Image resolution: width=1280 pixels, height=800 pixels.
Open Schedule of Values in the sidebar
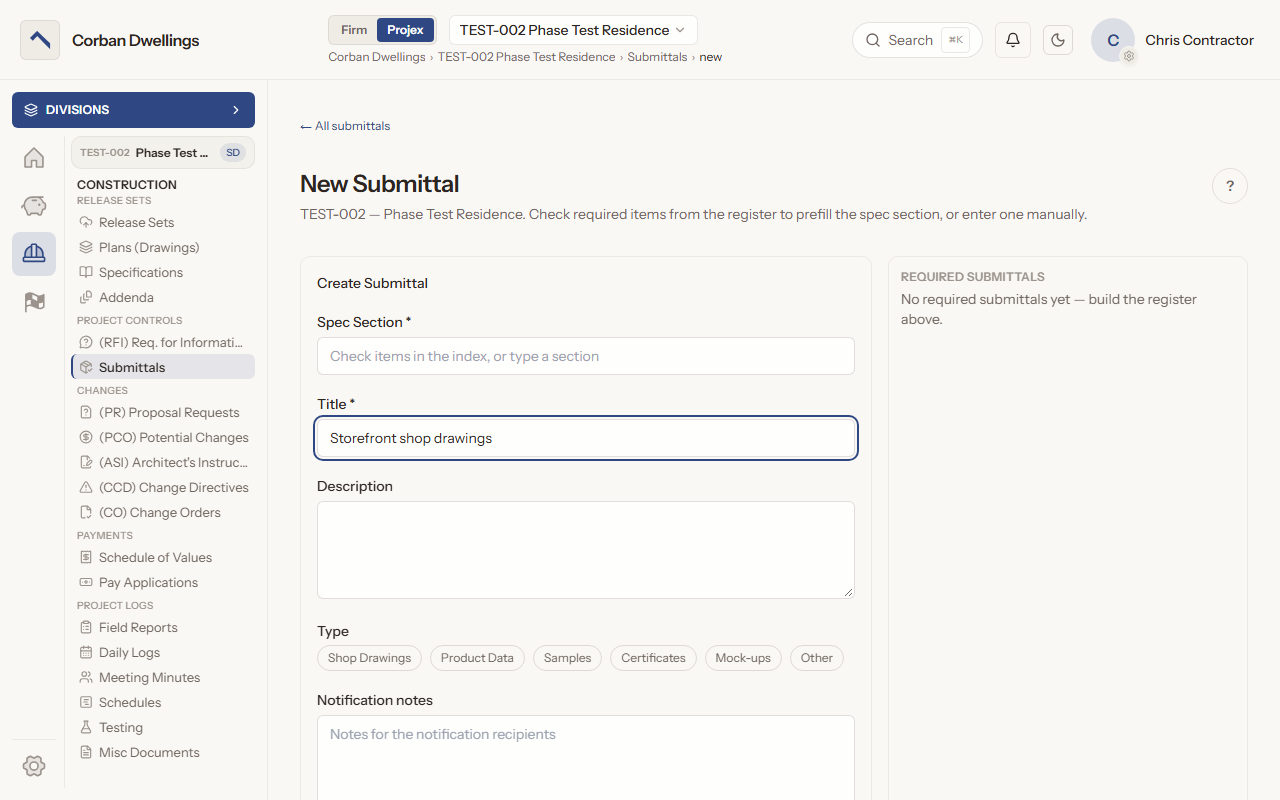pos(162,557)
